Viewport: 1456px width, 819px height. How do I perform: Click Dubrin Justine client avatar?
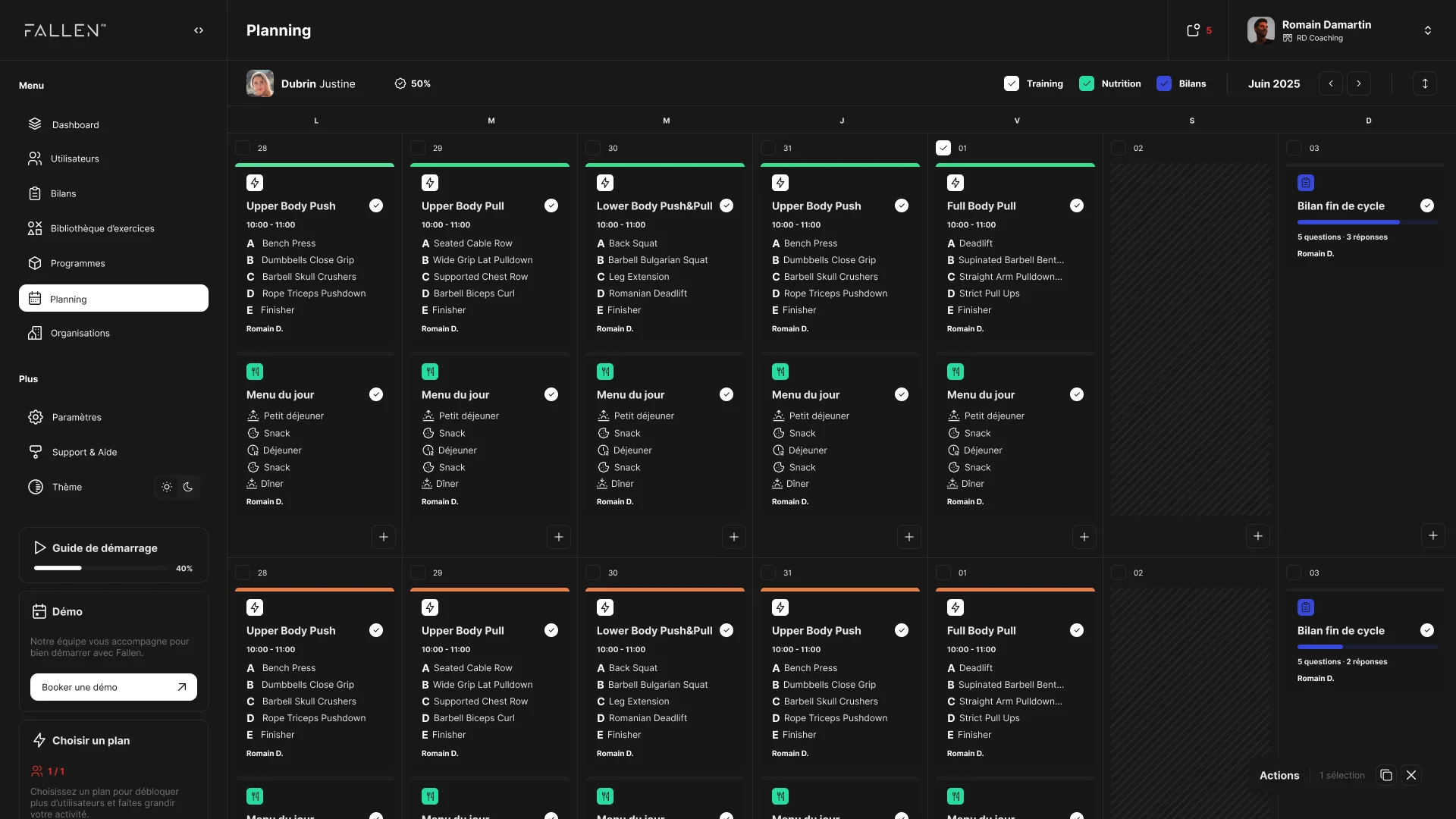pos(260,83)
